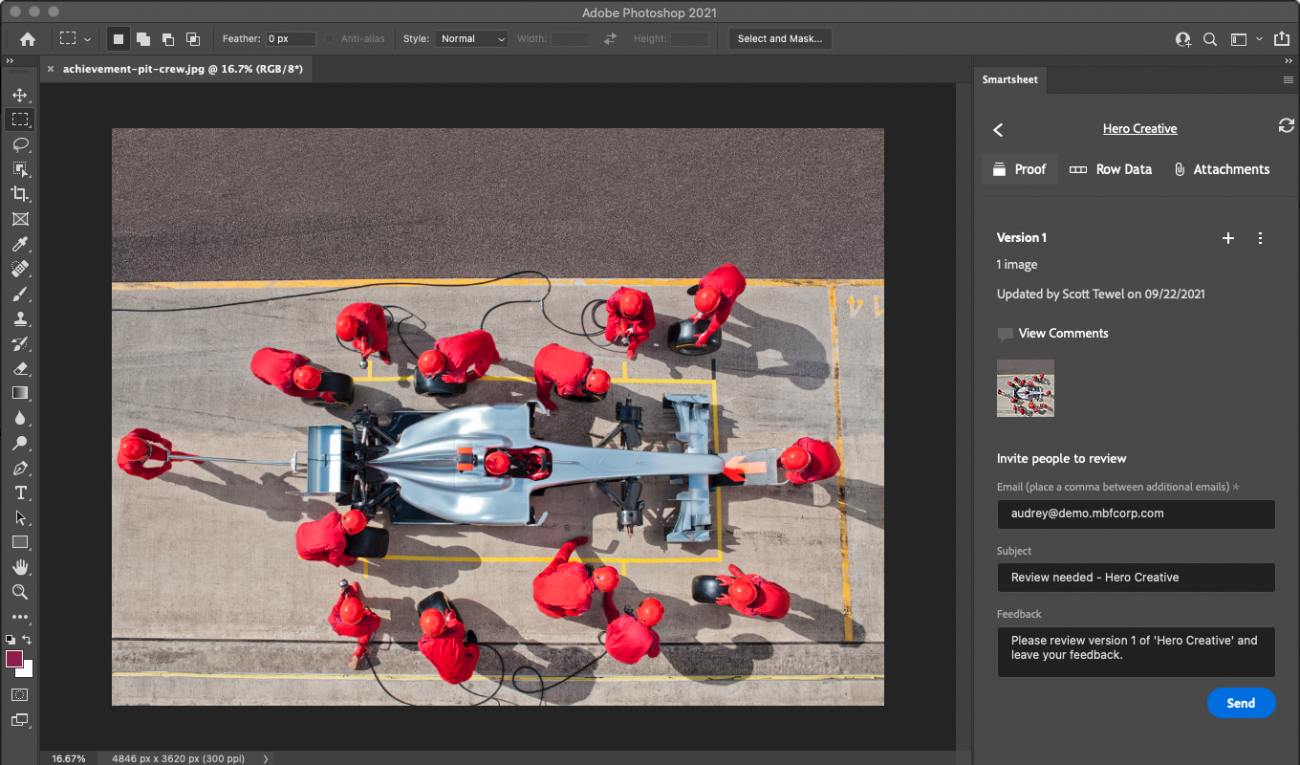This screenshot has height=765, width=1300.
Task: Pick the Eyedropper tool
Action: pyautogui.click(x=20, y=244)
